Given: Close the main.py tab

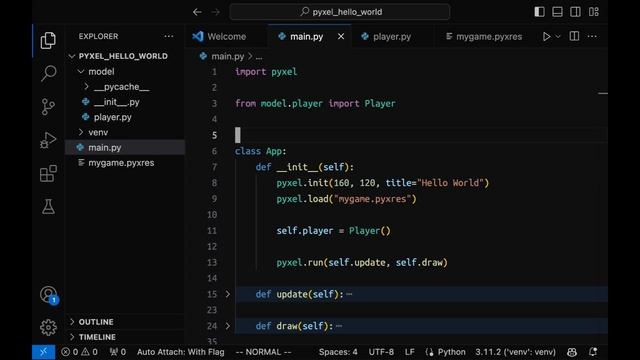Looking at the screenshot, I should 341,37.
